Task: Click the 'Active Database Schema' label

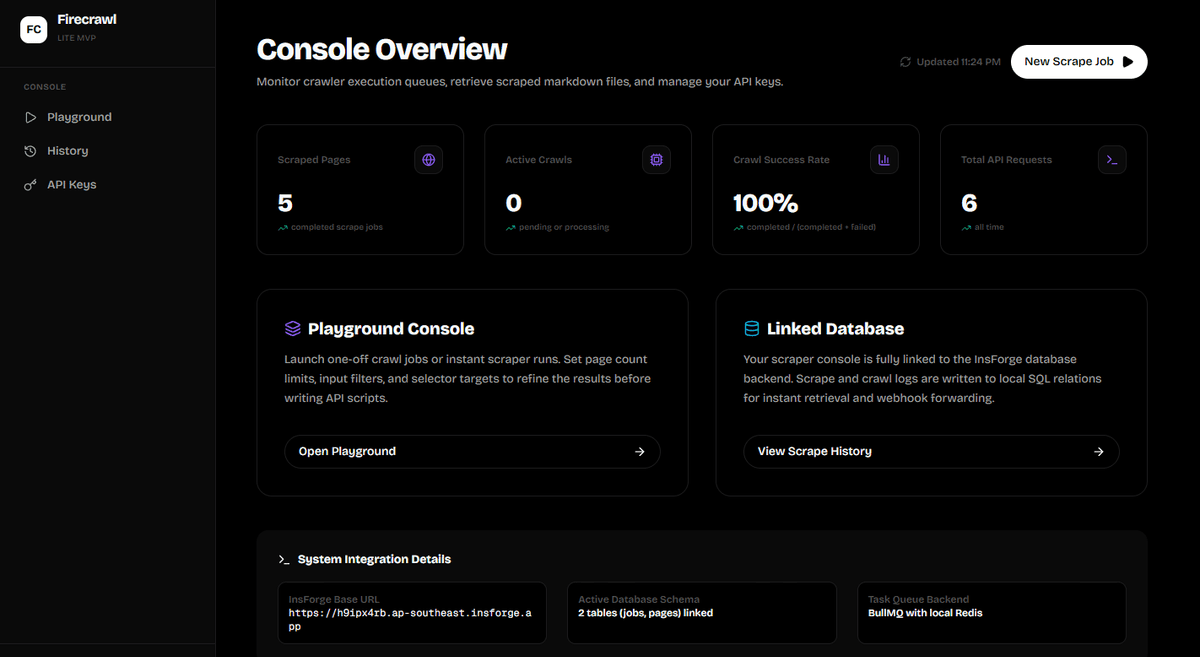Action: [639, 600]
